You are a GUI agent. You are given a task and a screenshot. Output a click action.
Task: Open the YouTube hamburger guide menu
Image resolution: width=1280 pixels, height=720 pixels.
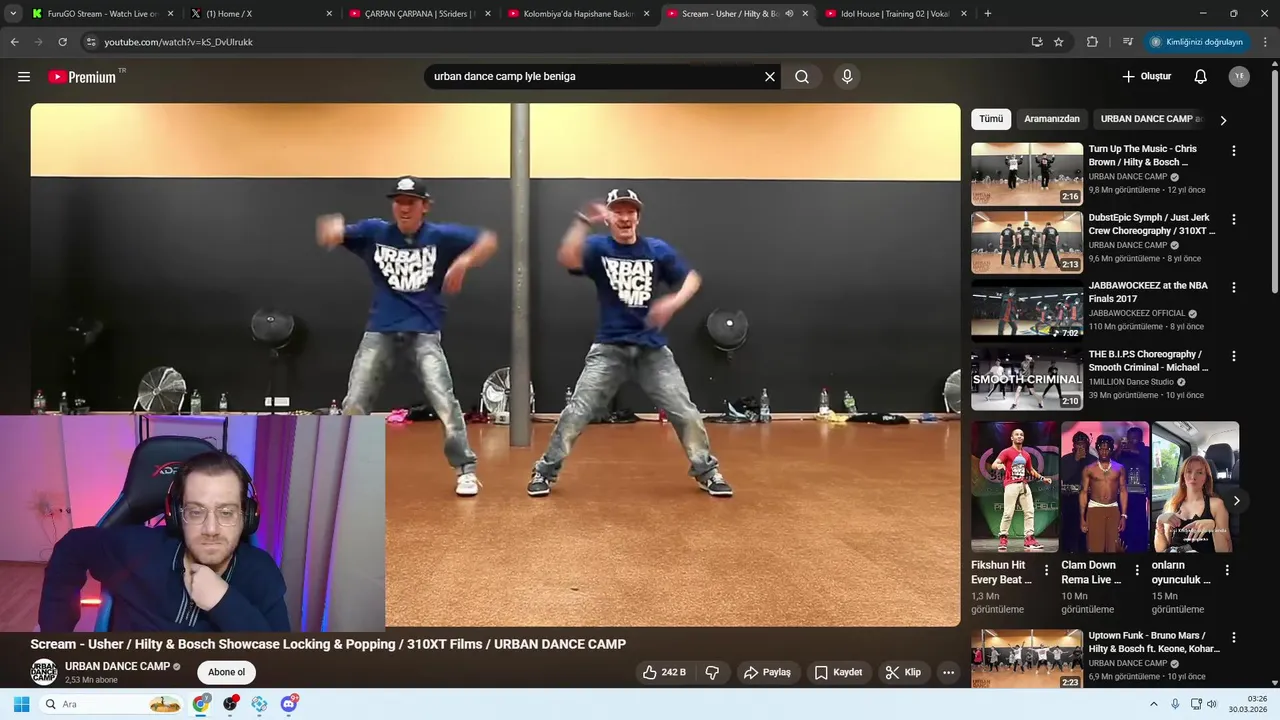[24, 76]
